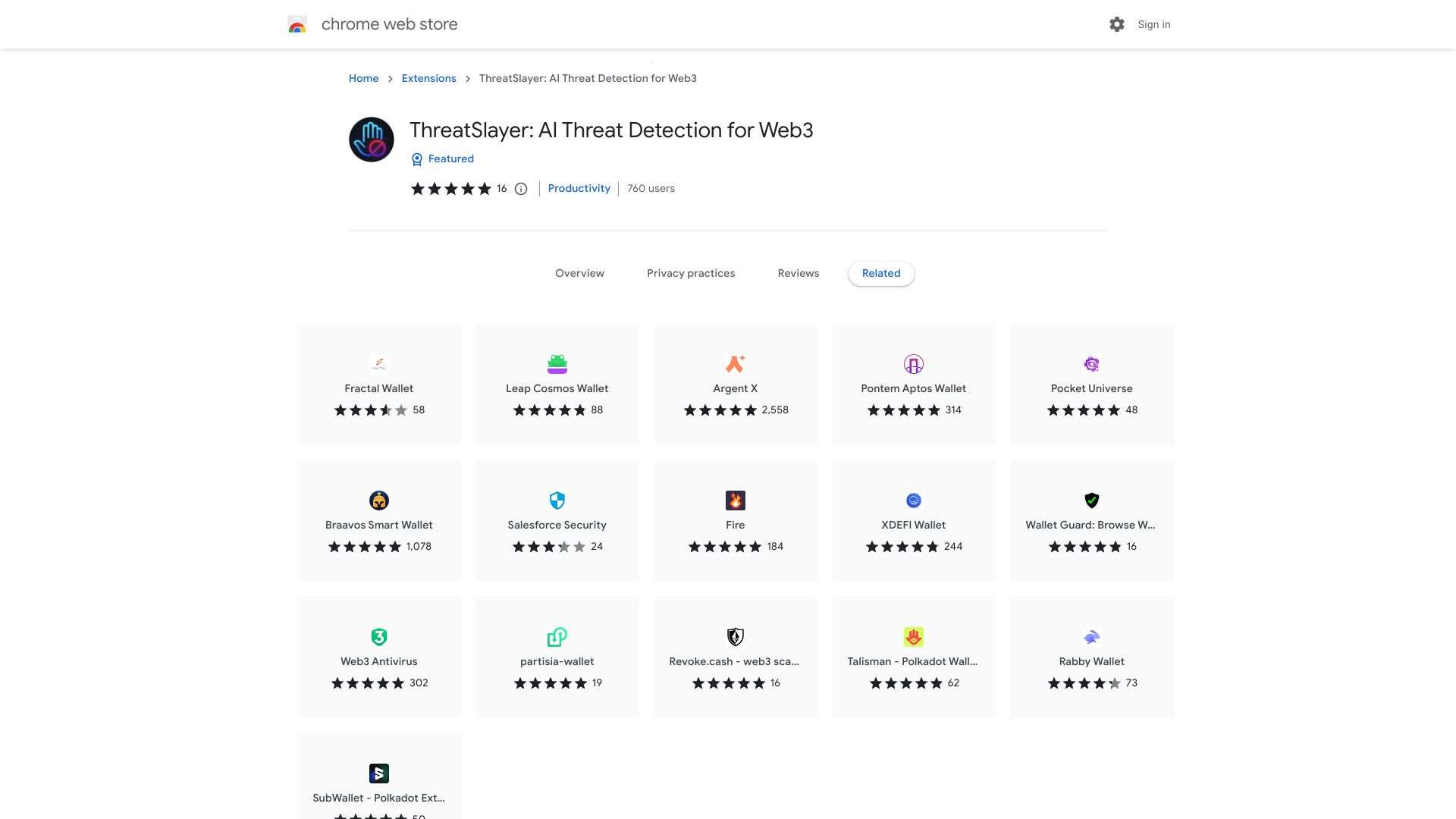Open the Privacy practices tab
1456x819 pixels.
pyautogui.click(x=691, y=273)
